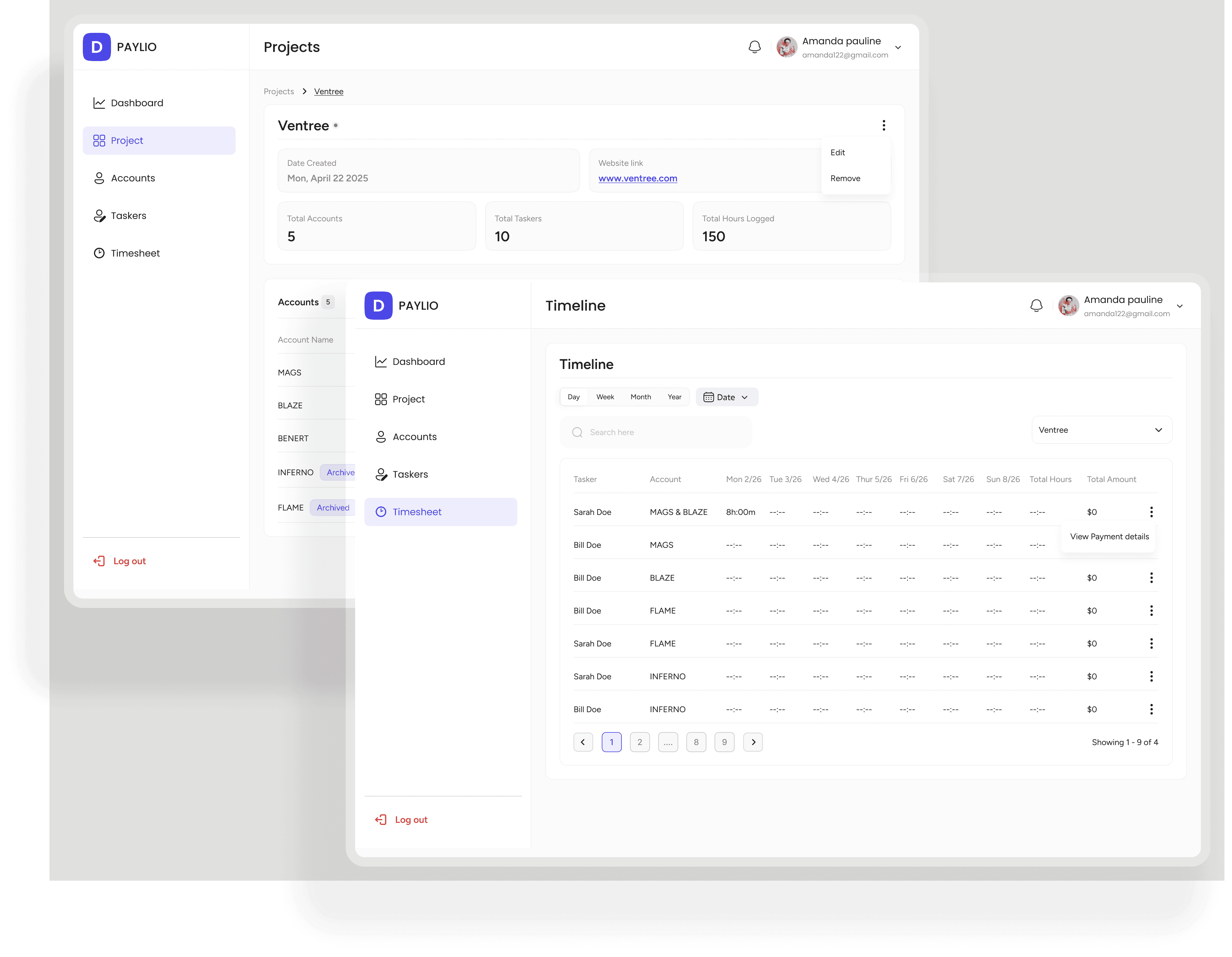This screenshot has height=957, width=1232.
Task: Select Day view in Timeline
Action: click(x=573, y=397)
